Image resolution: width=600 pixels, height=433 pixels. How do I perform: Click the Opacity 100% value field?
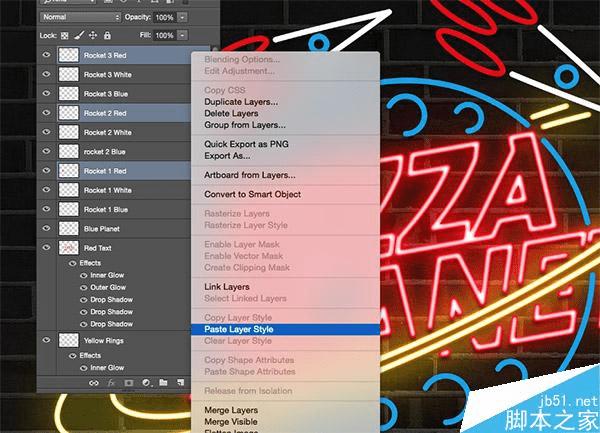[165, 17]
